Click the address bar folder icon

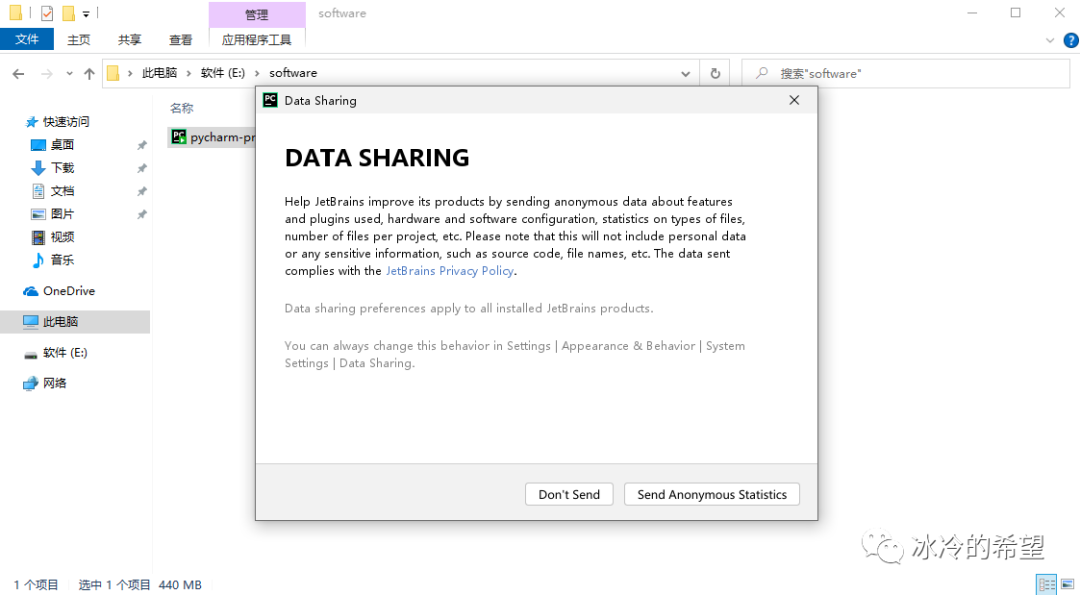point(114,73)
